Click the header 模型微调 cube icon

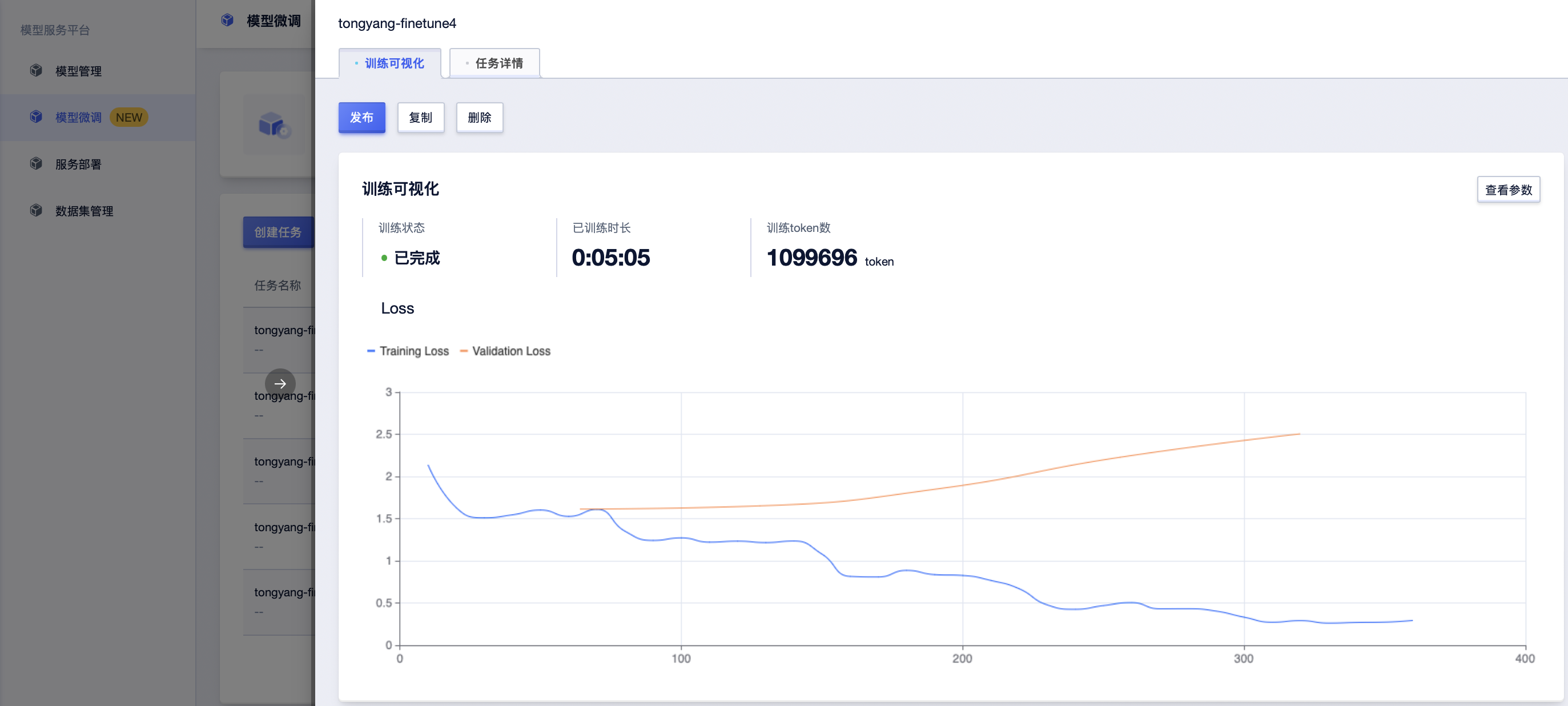tap(227, 20)
